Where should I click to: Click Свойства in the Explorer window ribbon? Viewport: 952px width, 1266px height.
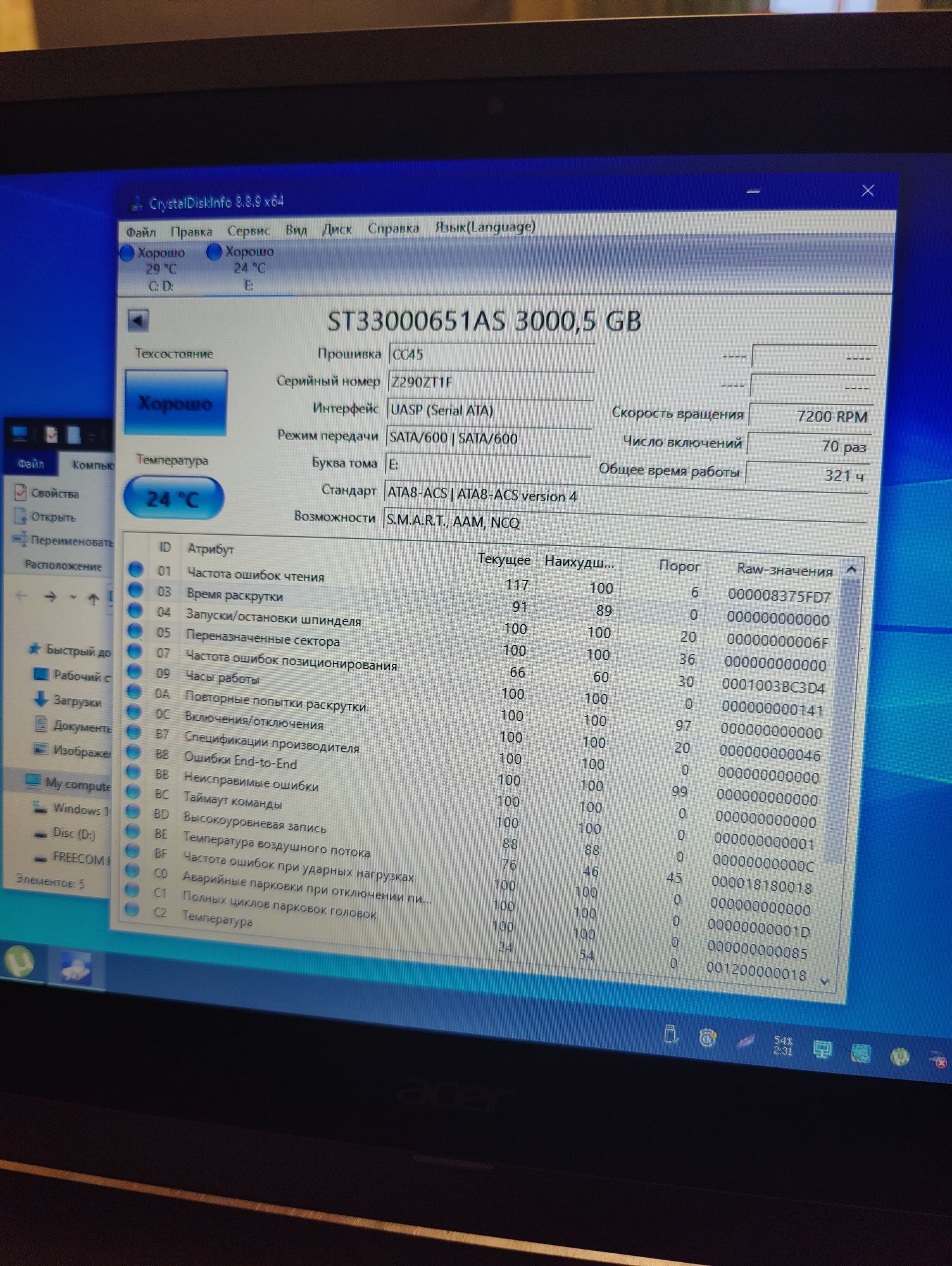[x=47, y=493]
